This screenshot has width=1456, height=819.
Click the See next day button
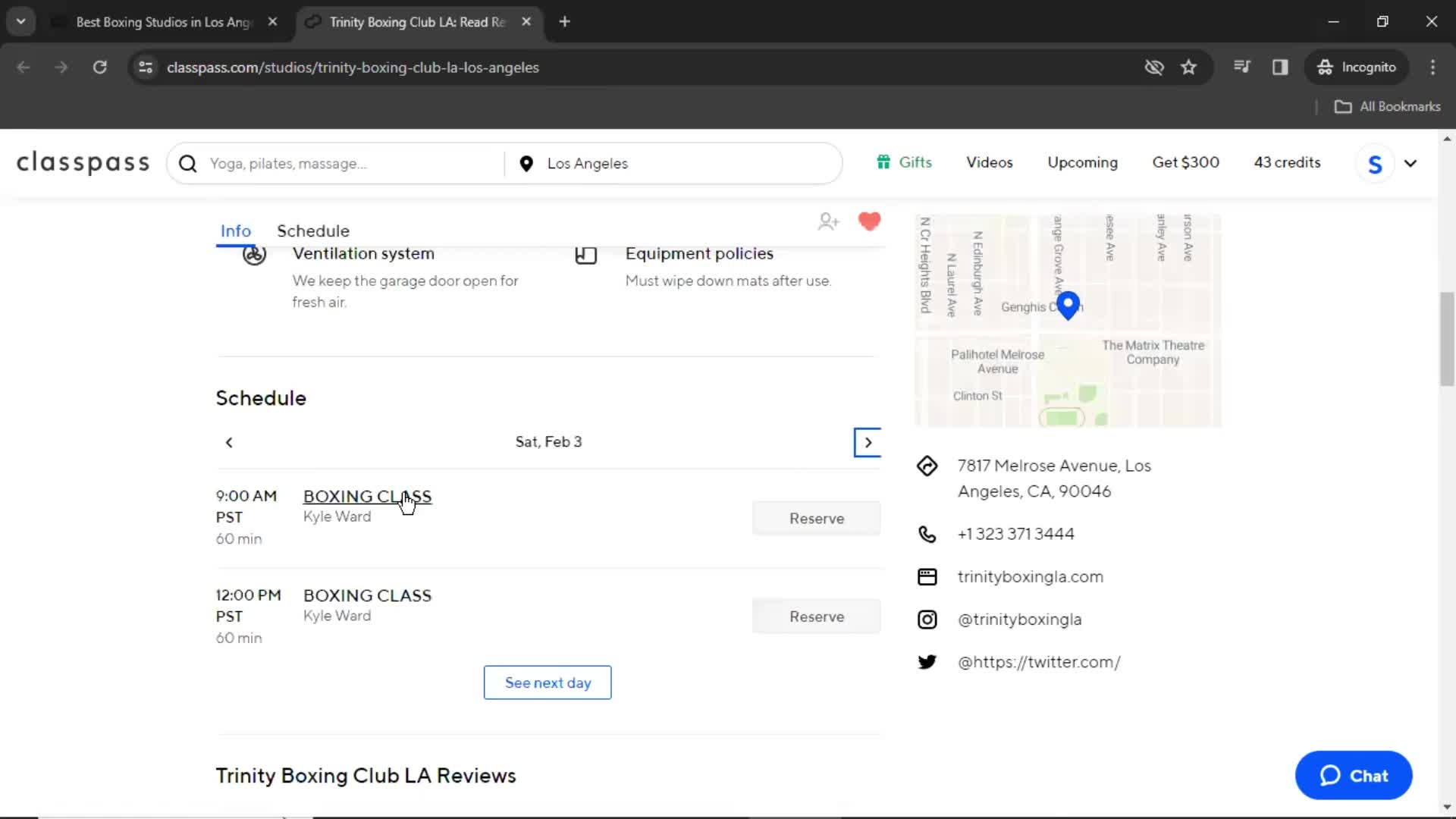548,682
